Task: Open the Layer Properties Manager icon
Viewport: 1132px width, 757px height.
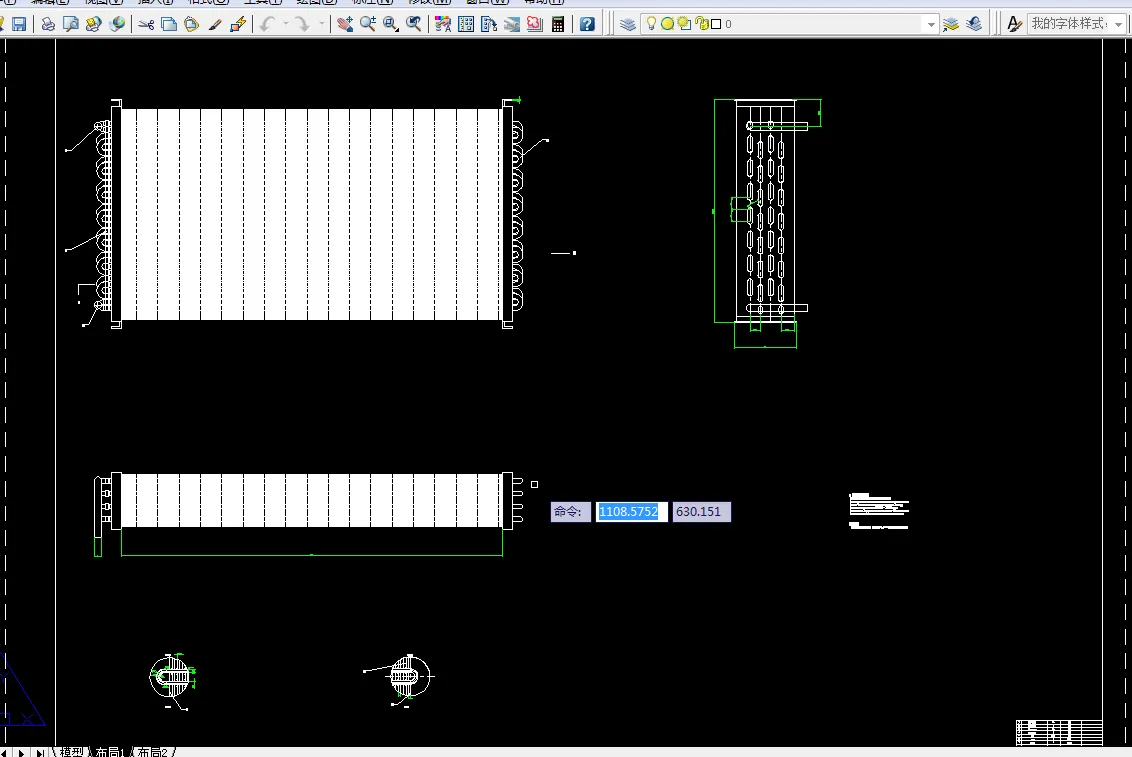Action: pyautogui.click(x=628, y=24)
